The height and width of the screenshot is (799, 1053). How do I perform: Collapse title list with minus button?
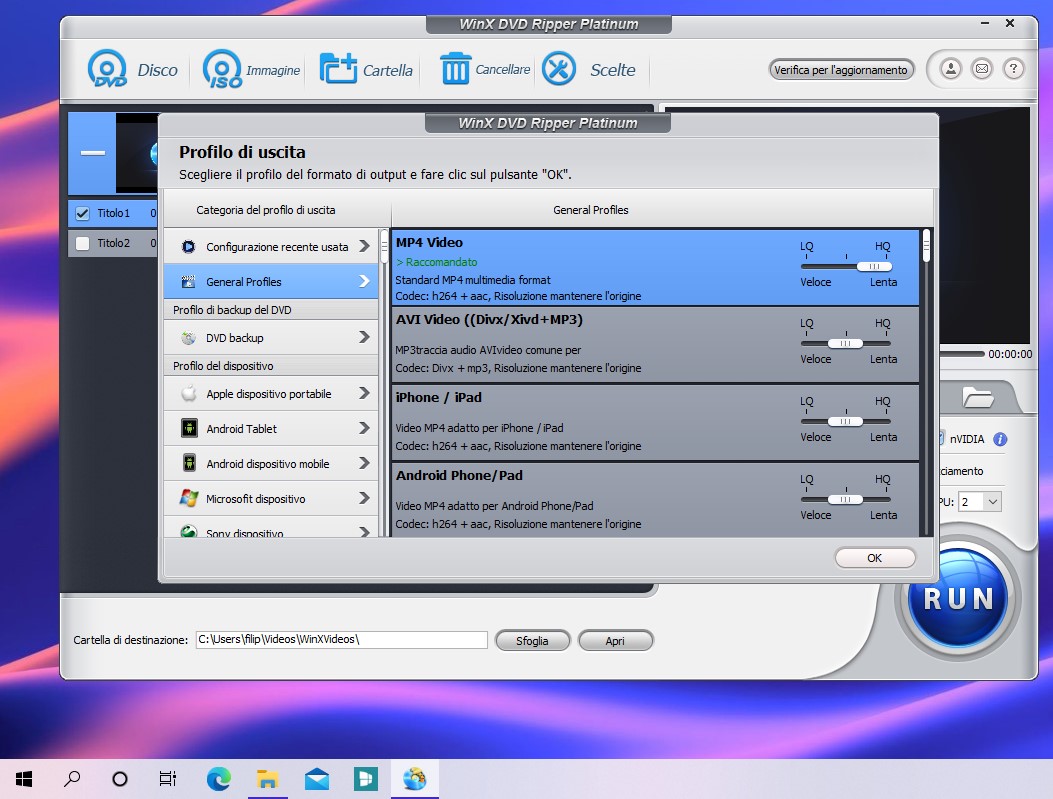93,153
